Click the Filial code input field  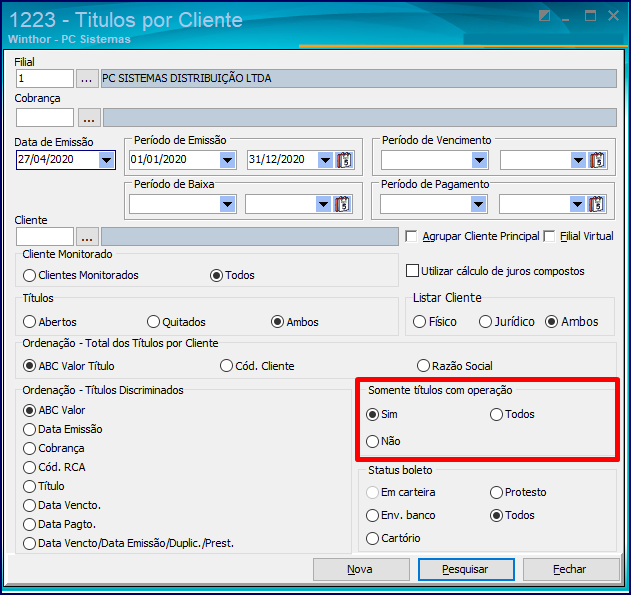[x=45, y=78]
